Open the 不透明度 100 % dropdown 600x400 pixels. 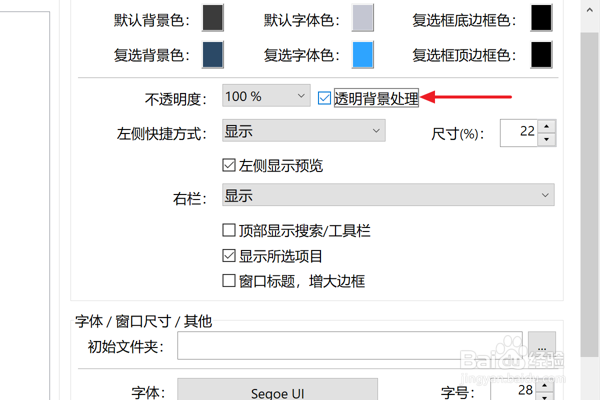(266, 96)
